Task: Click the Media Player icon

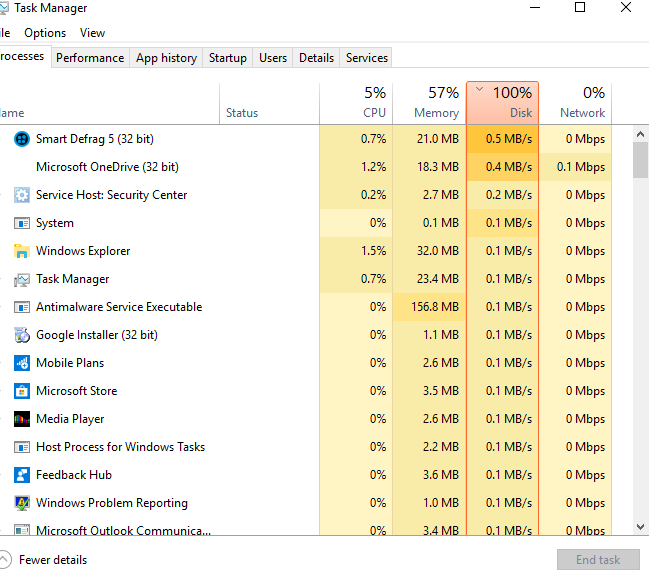Action: tap(22, 419)
